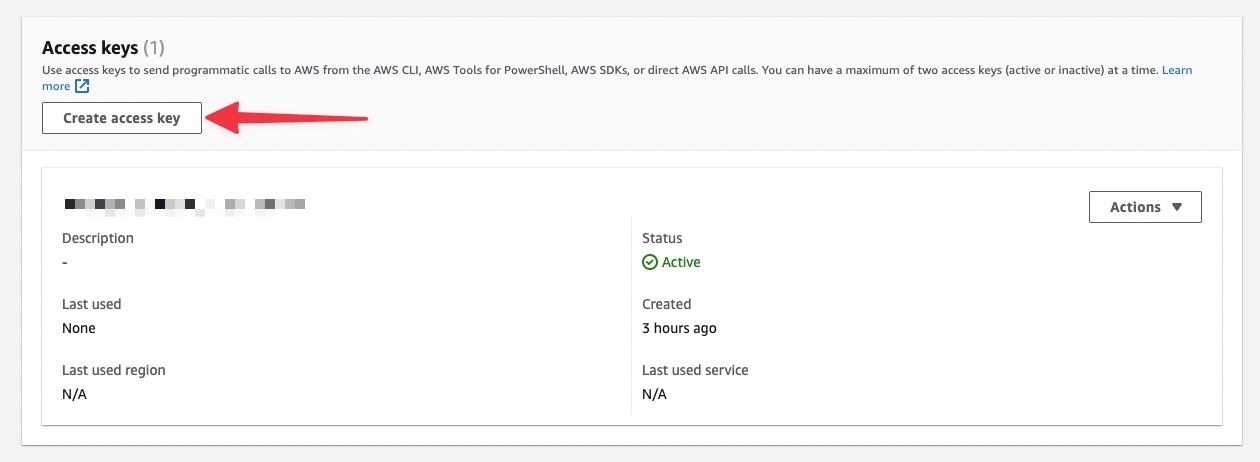Click the Actions dropdown triangle arrow
This screenshot has height=462, width=1260.
coord(1177,207)
